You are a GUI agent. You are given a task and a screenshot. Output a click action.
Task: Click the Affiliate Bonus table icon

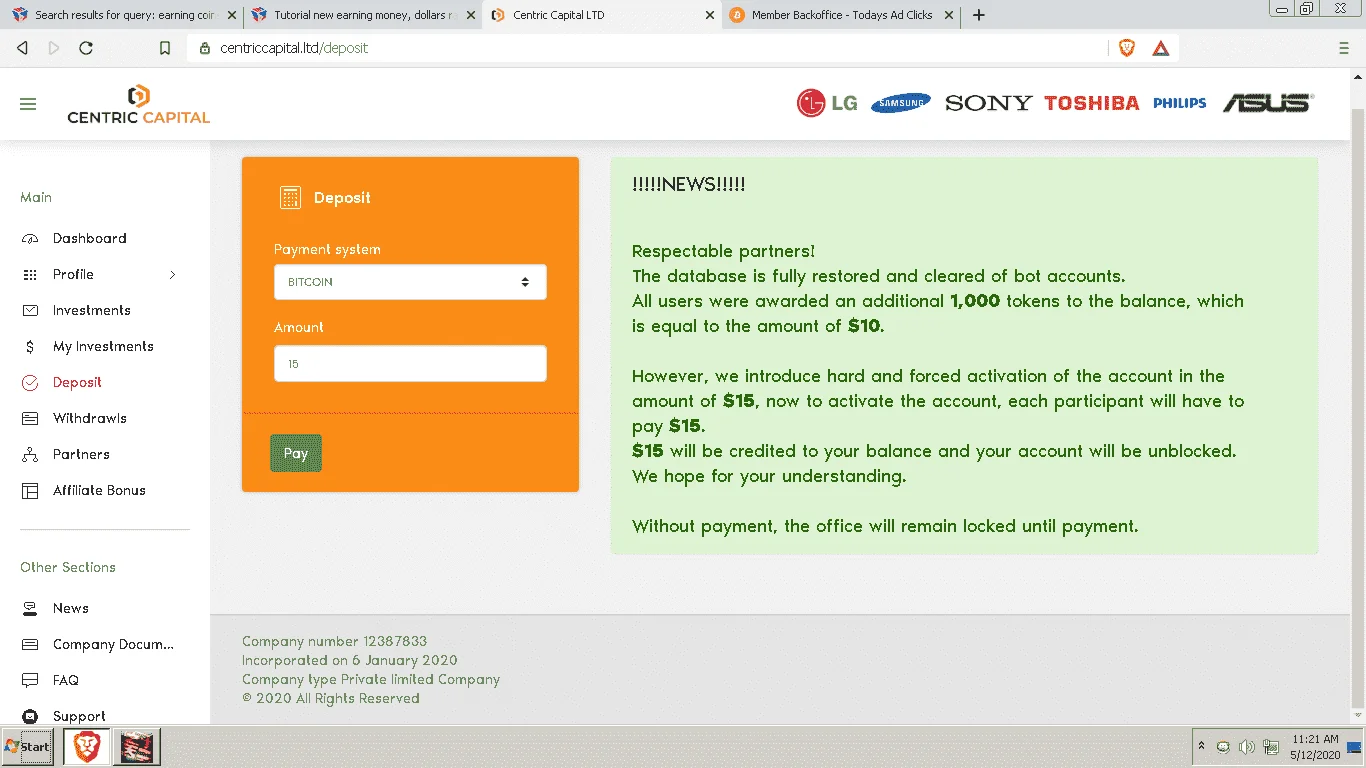pos(30,491)
